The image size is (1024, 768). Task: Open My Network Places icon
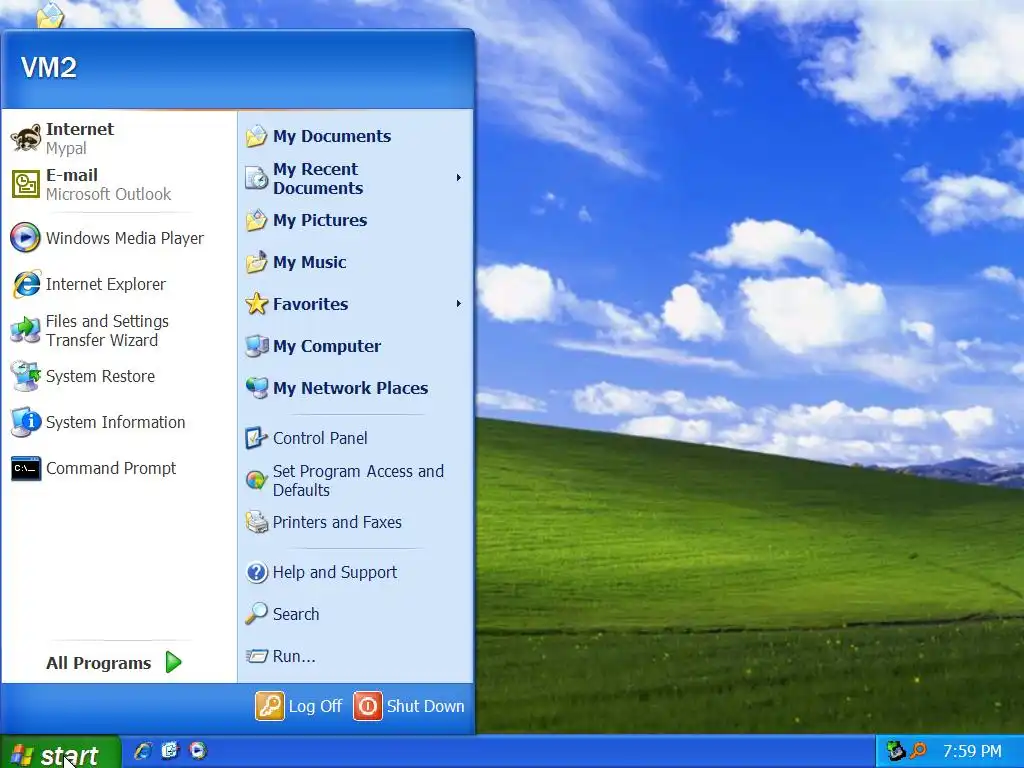257,388
